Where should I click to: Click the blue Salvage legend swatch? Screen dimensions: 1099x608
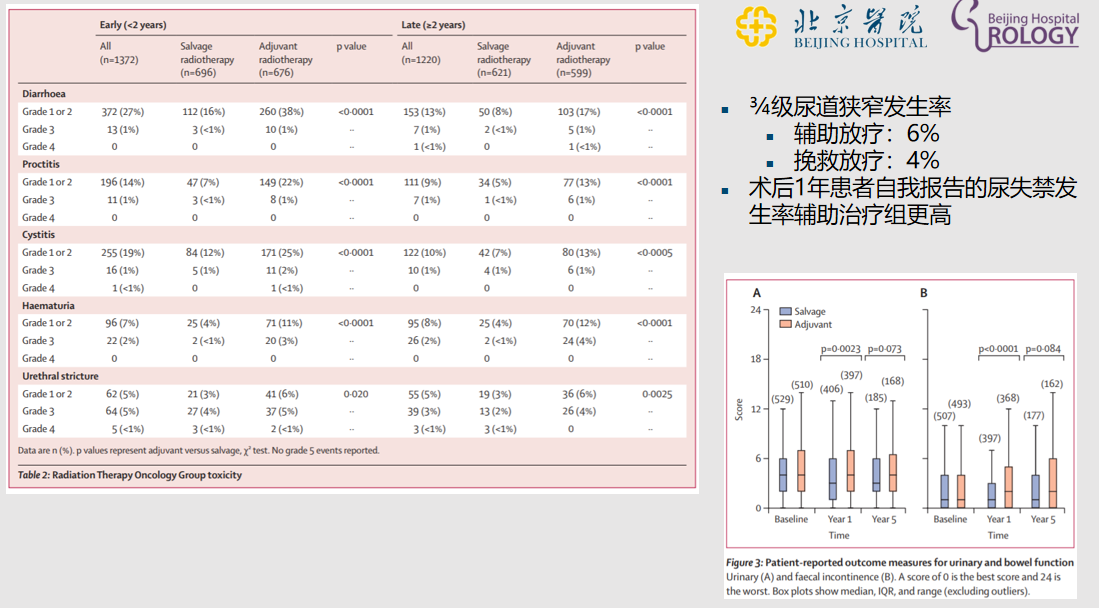point(786,311)
